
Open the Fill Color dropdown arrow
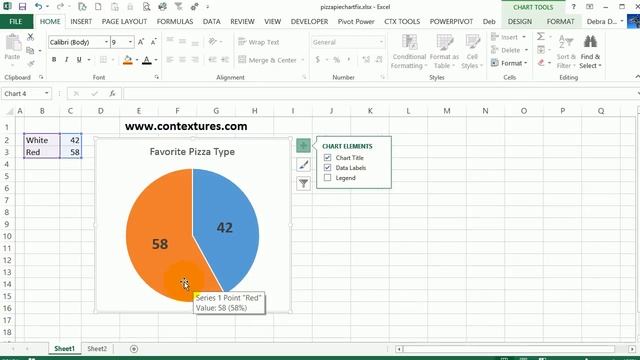137,60
